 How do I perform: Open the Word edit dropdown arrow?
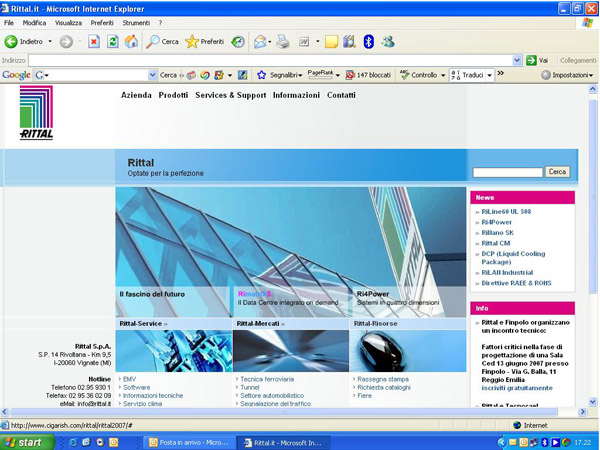point(317,41)
